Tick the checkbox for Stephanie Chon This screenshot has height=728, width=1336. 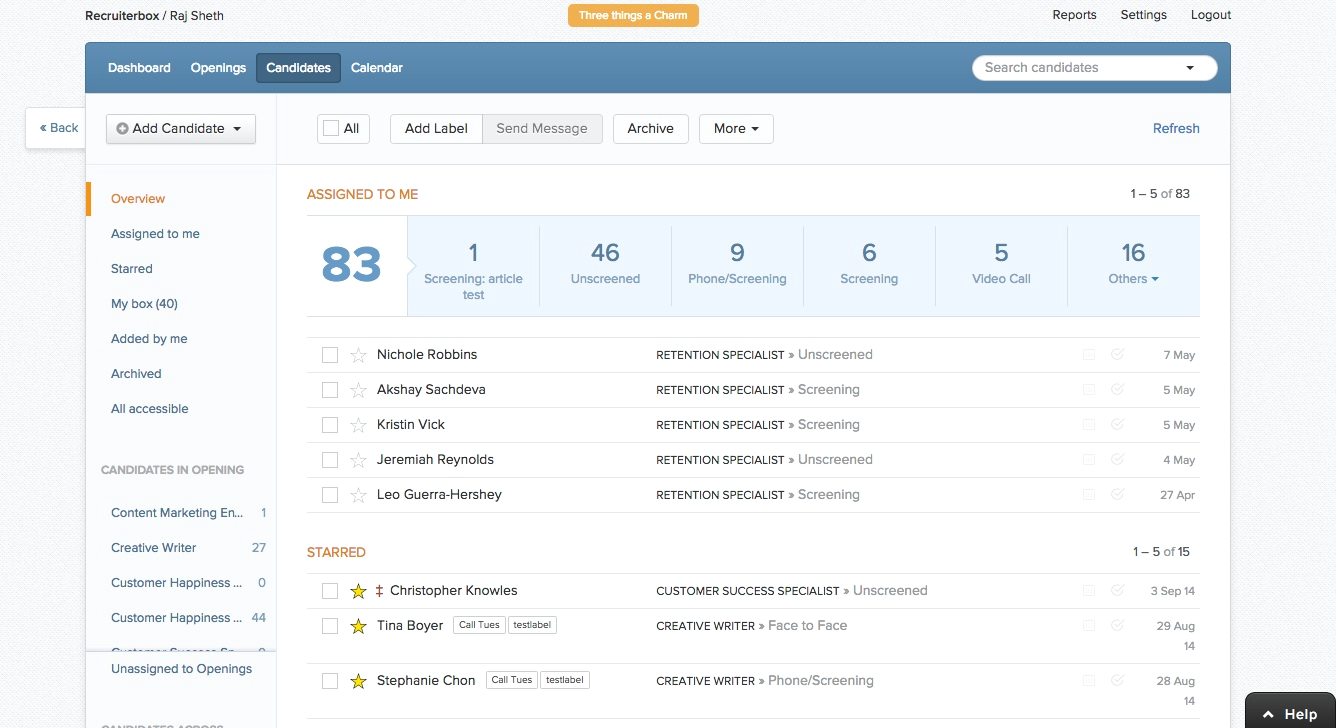point(330,681)
